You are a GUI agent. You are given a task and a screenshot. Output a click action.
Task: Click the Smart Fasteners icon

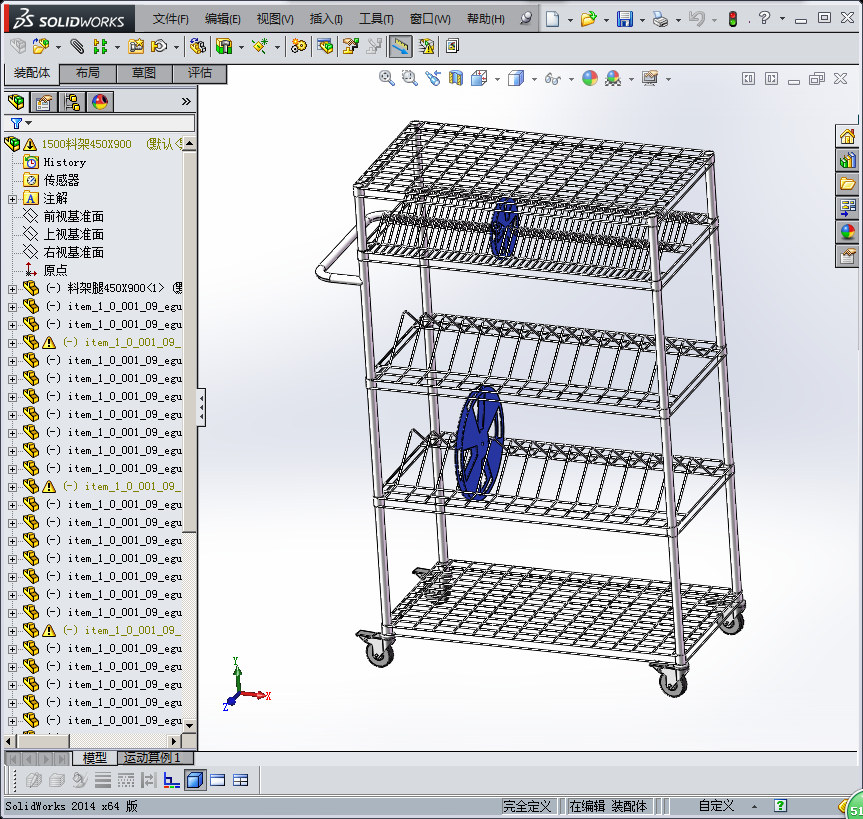point(136,46)
